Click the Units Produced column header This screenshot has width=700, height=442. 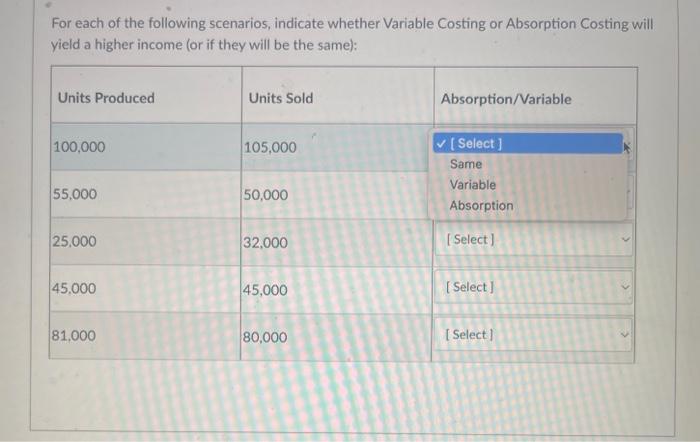click(106, 98)
